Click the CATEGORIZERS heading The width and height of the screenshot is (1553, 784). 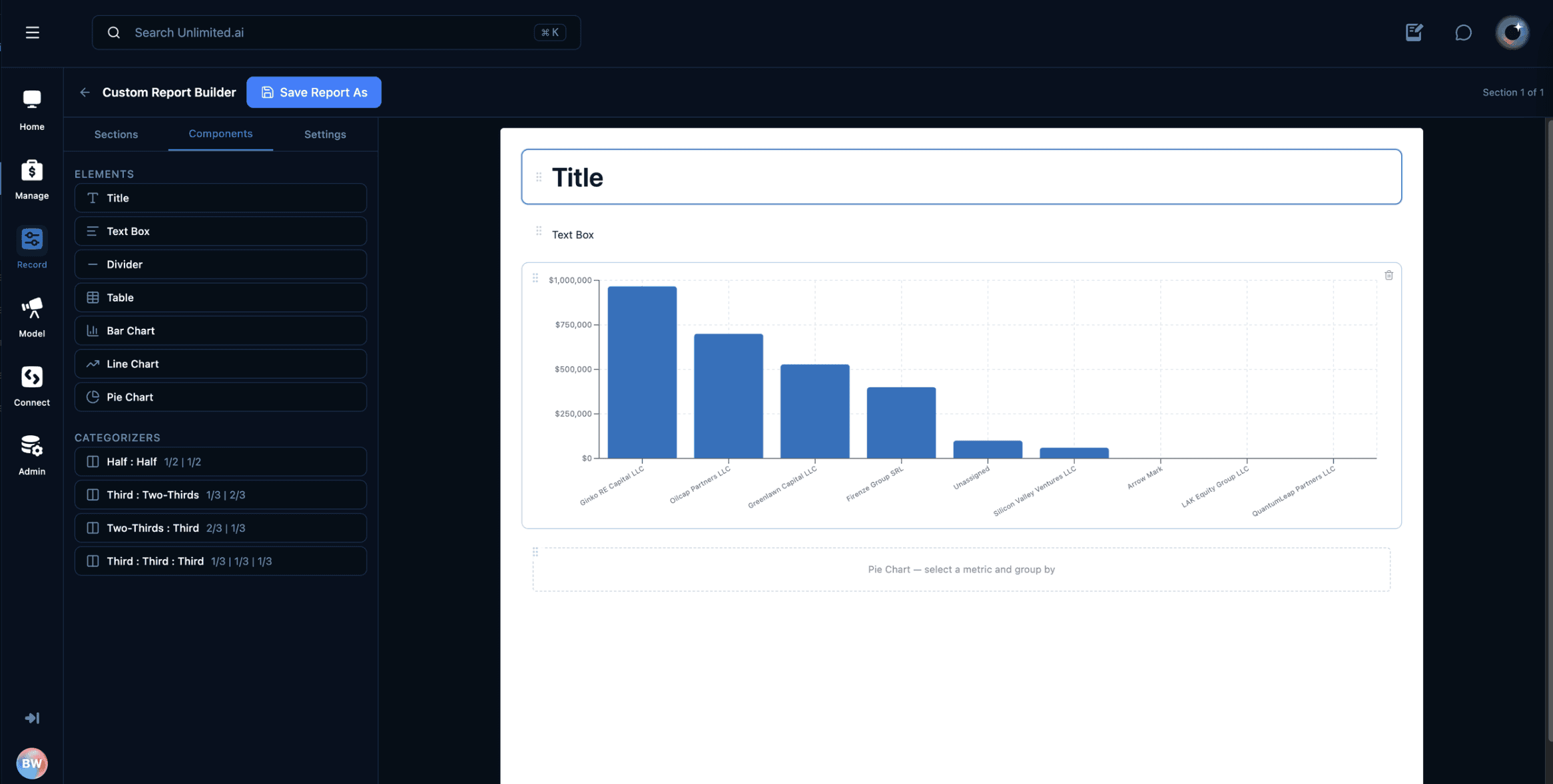pyautogui.click(x=117, y=438)
